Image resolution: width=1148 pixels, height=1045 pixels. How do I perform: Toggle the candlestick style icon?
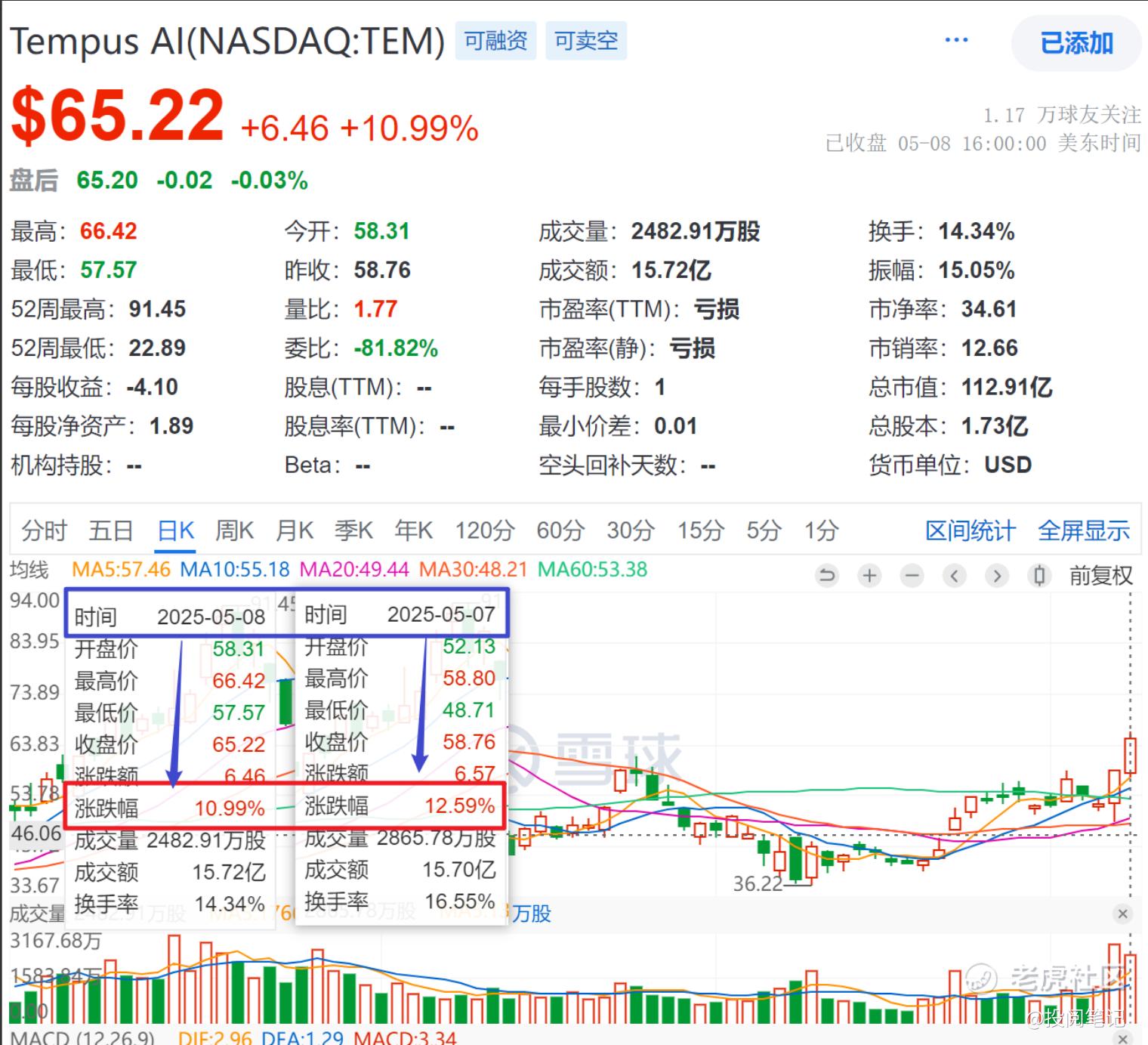(1039, 577)
